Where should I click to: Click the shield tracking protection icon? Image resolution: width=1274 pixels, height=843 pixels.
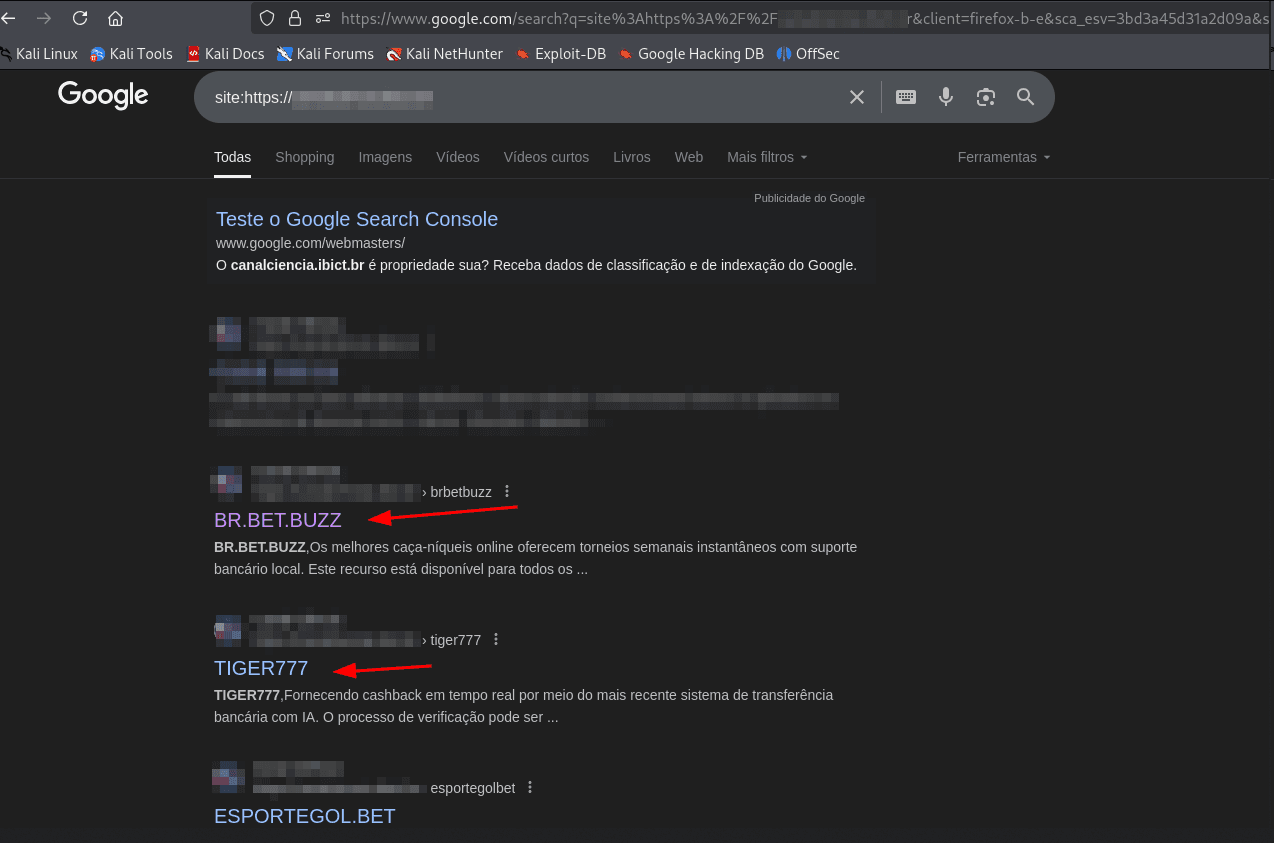[266, 18]
